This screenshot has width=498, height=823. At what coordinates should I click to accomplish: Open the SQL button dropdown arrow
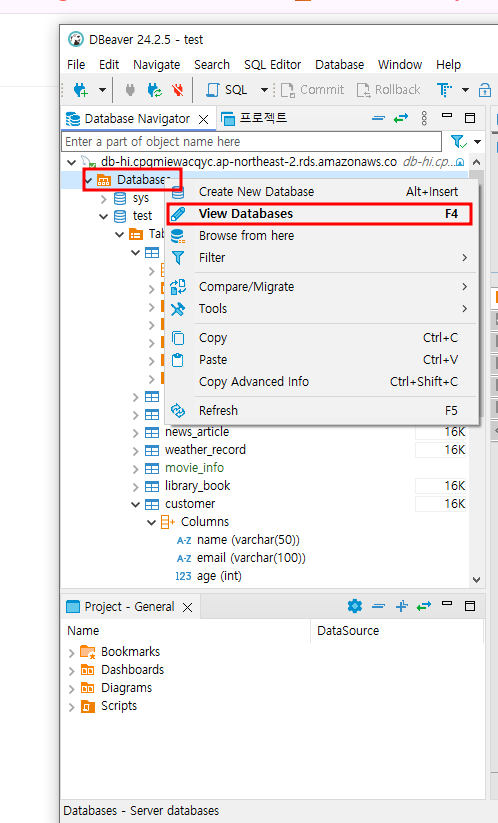coord(264,90)
